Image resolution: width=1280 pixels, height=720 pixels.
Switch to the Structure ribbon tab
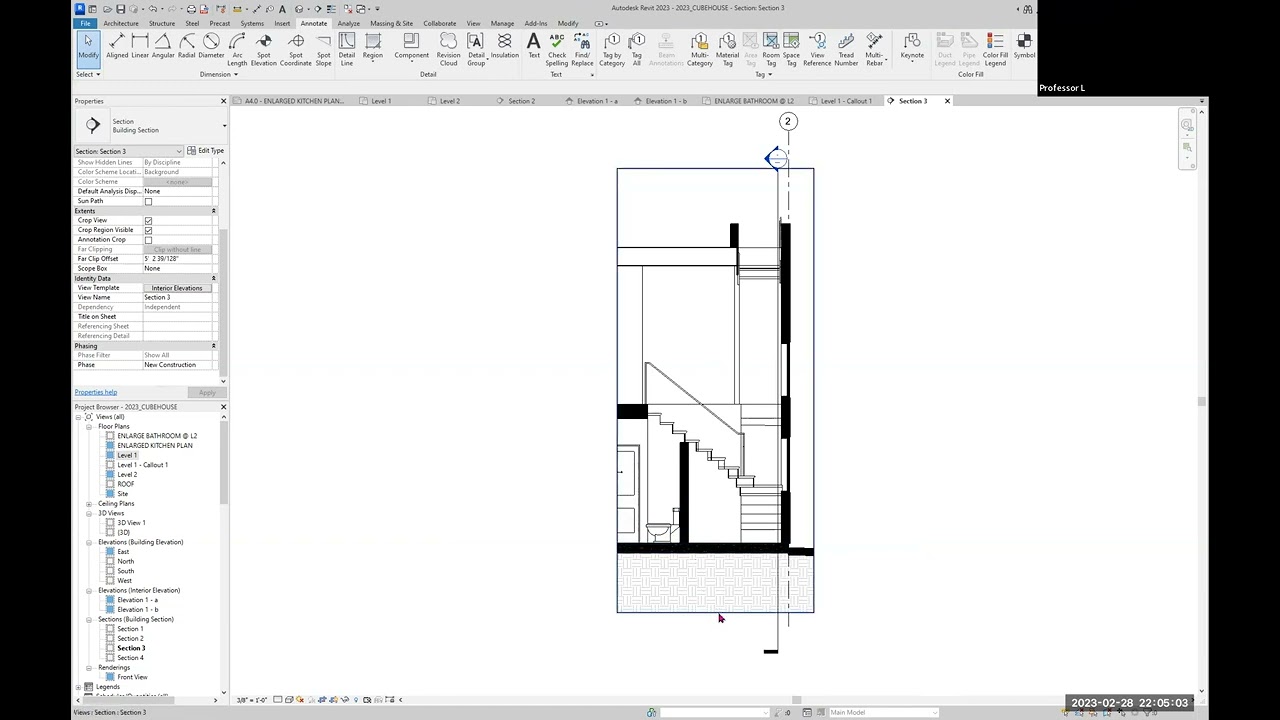click(162, 23)
